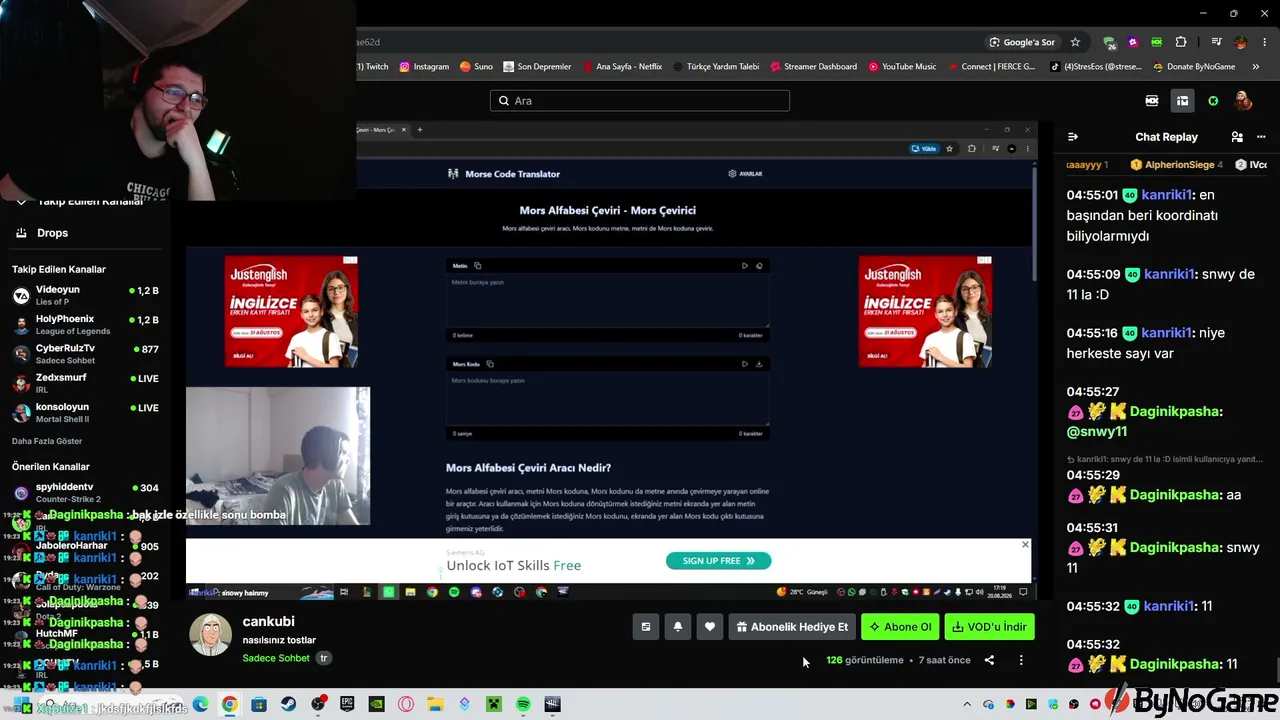Open the media control music icon in Chrome
This screenshot has width=1280, height=720.
pos(1216,42)
